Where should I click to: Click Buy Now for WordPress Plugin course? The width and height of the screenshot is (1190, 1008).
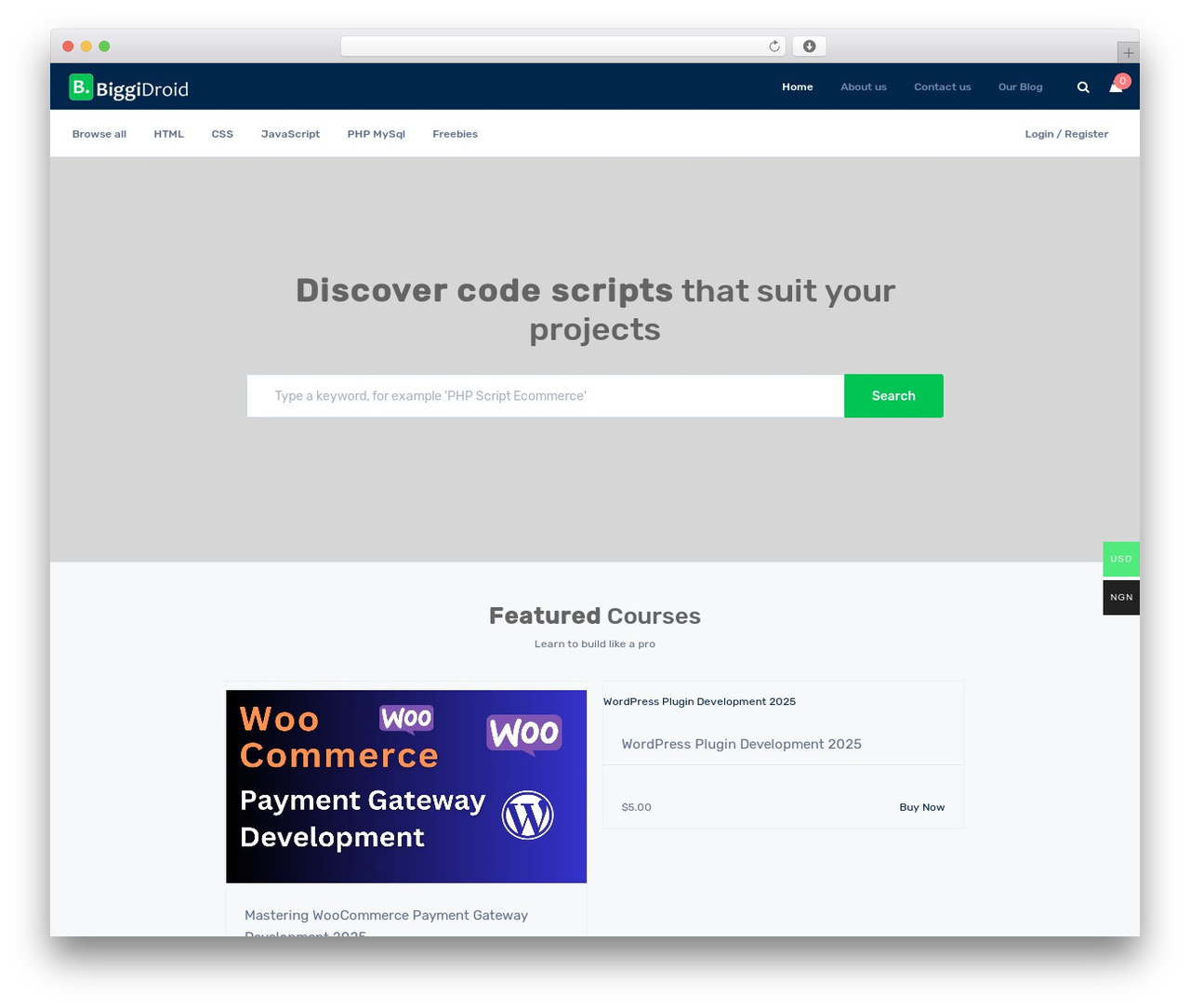pos(922,807)
